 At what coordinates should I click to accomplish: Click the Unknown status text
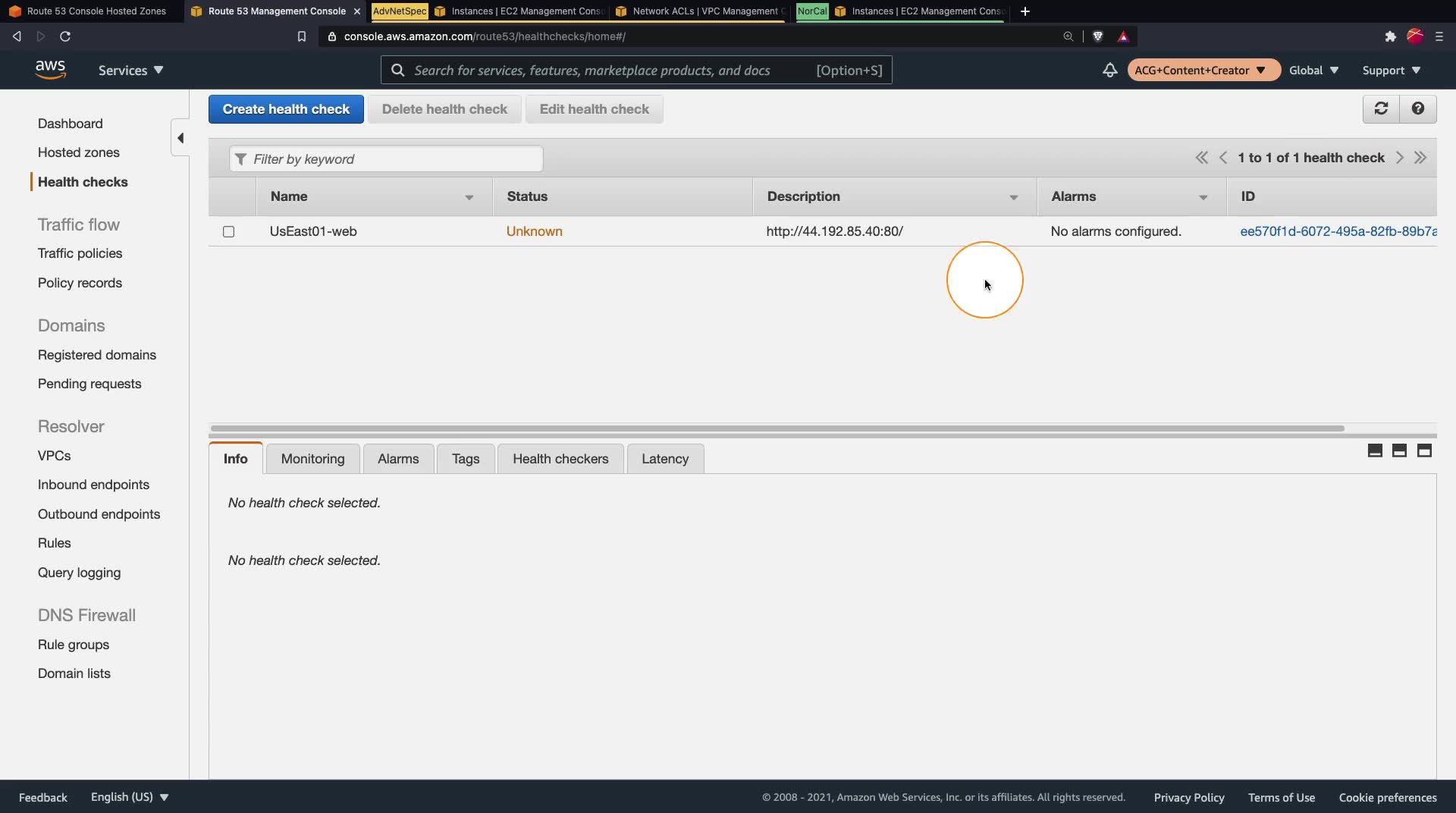(535, 231)
